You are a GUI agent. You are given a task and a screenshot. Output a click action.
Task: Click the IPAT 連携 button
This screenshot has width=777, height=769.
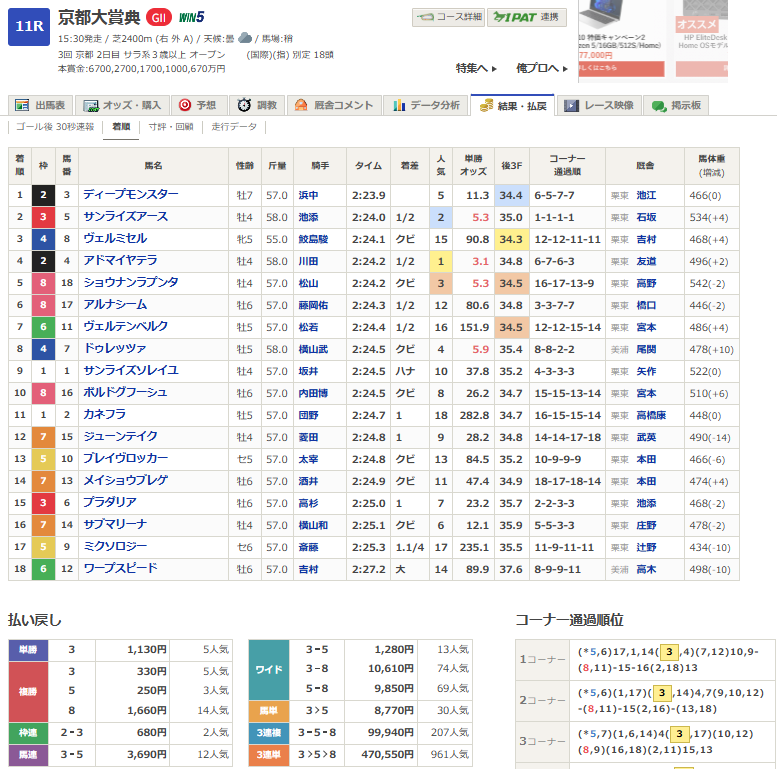tap(526, 17)
